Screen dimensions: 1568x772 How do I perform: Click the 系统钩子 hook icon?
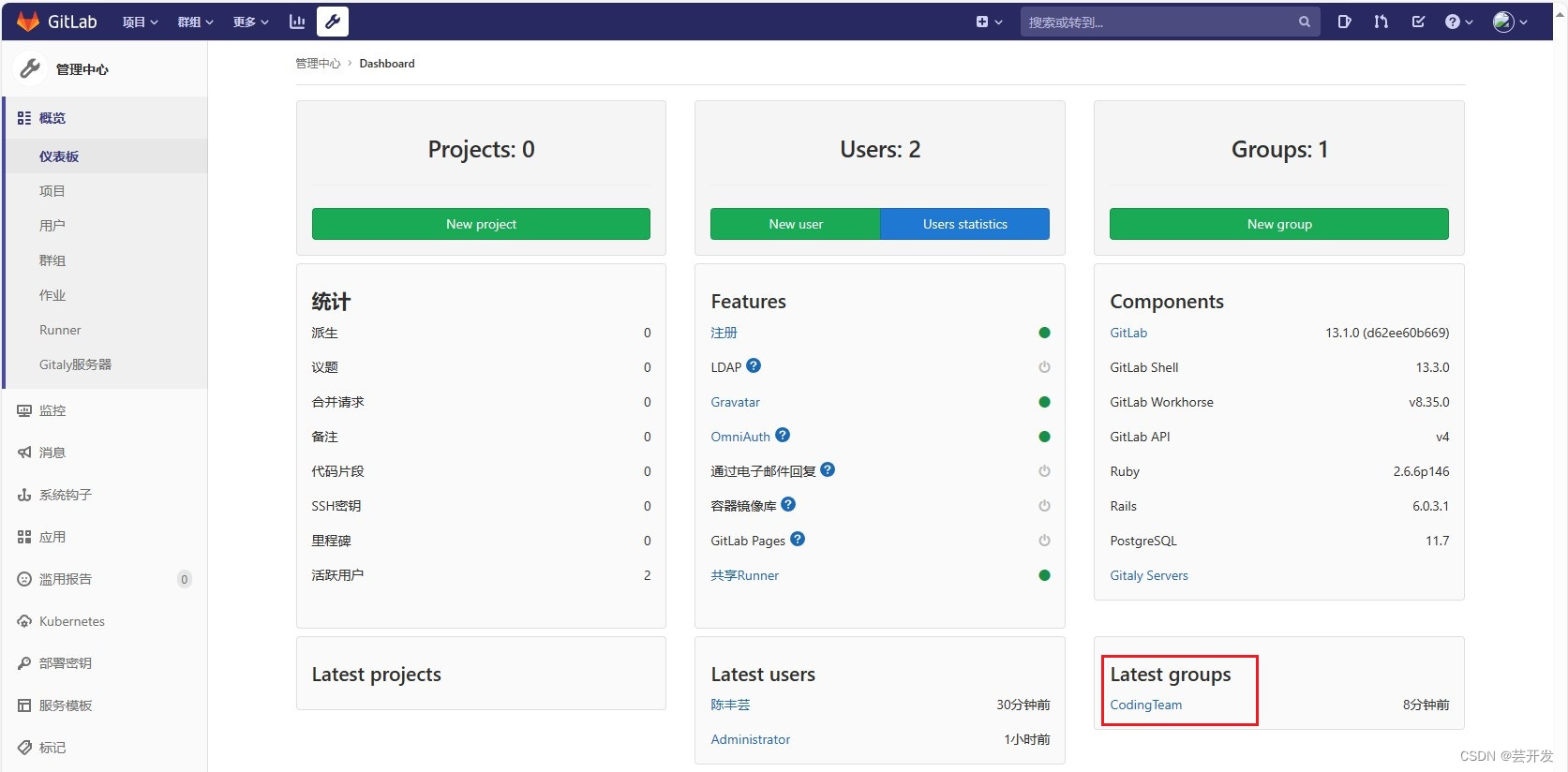24,495
